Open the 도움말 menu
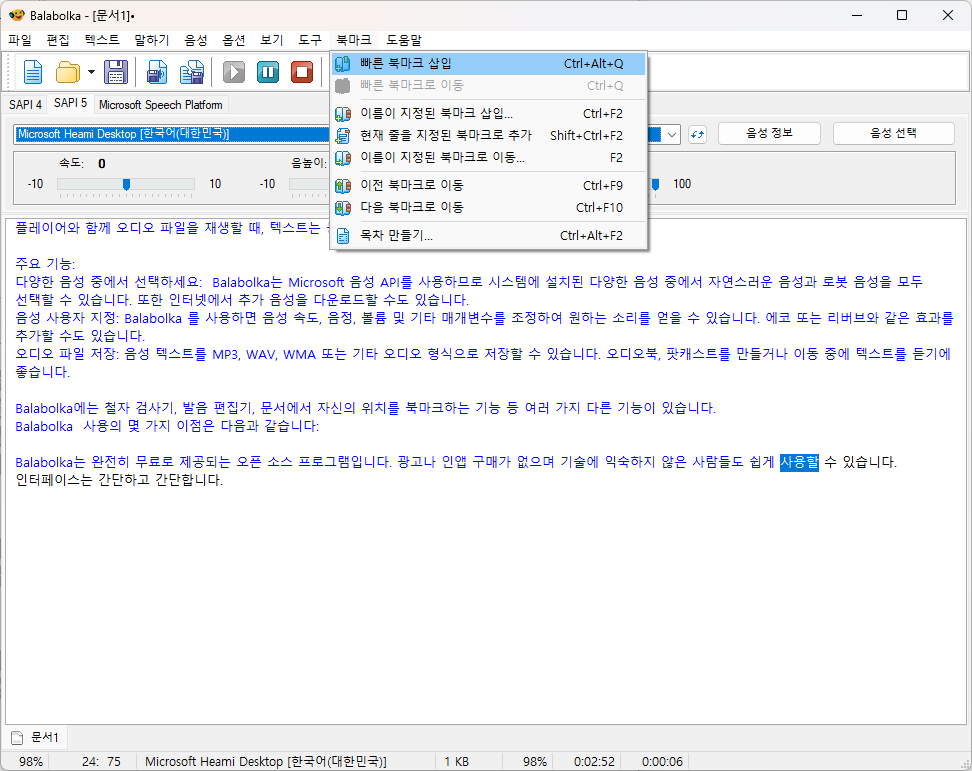Viewport: 972px width, 771px height. pos(404,40)
